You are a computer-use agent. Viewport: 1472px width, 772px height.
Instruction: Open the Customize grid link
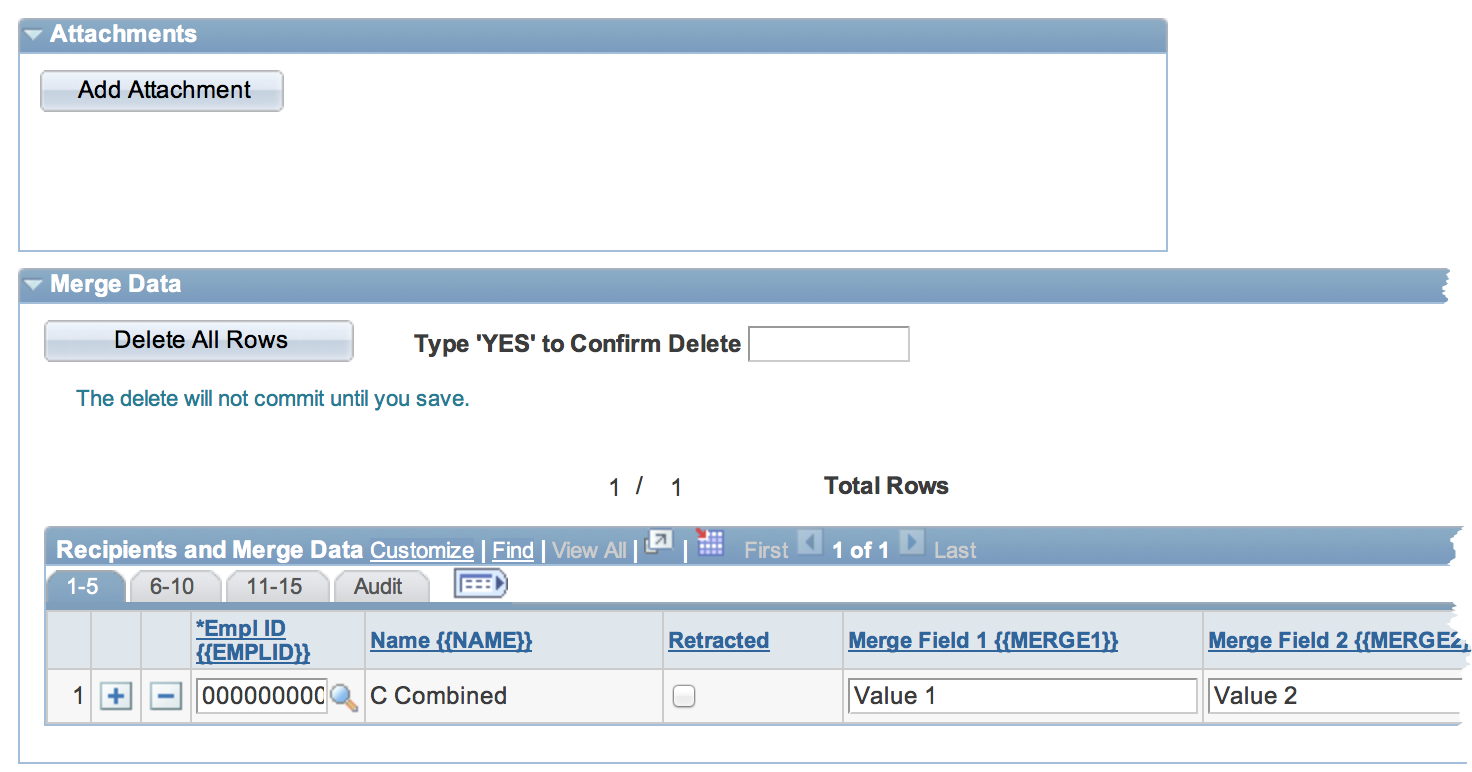click(422, 550)
